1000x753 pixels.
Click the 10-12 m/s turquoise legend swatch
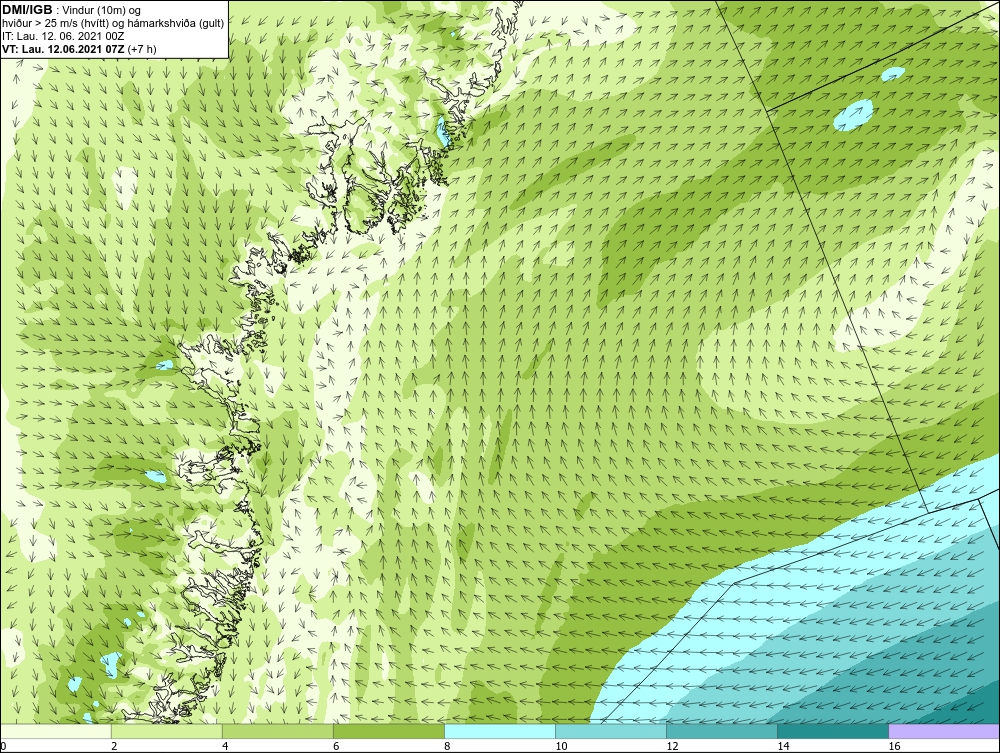coord(610,731)
